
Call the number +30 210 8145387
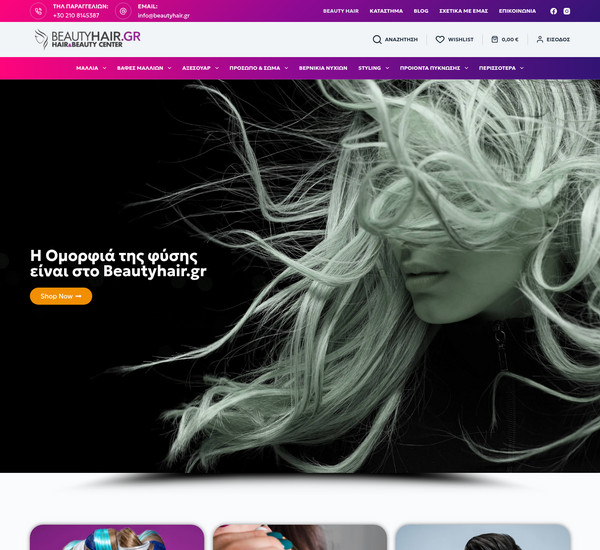[x=76, y=16]
